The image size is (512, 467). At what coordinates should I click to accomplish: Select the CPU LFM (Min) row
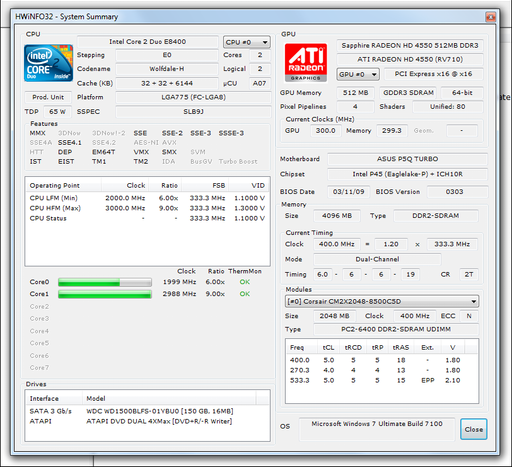pos(147,198)
